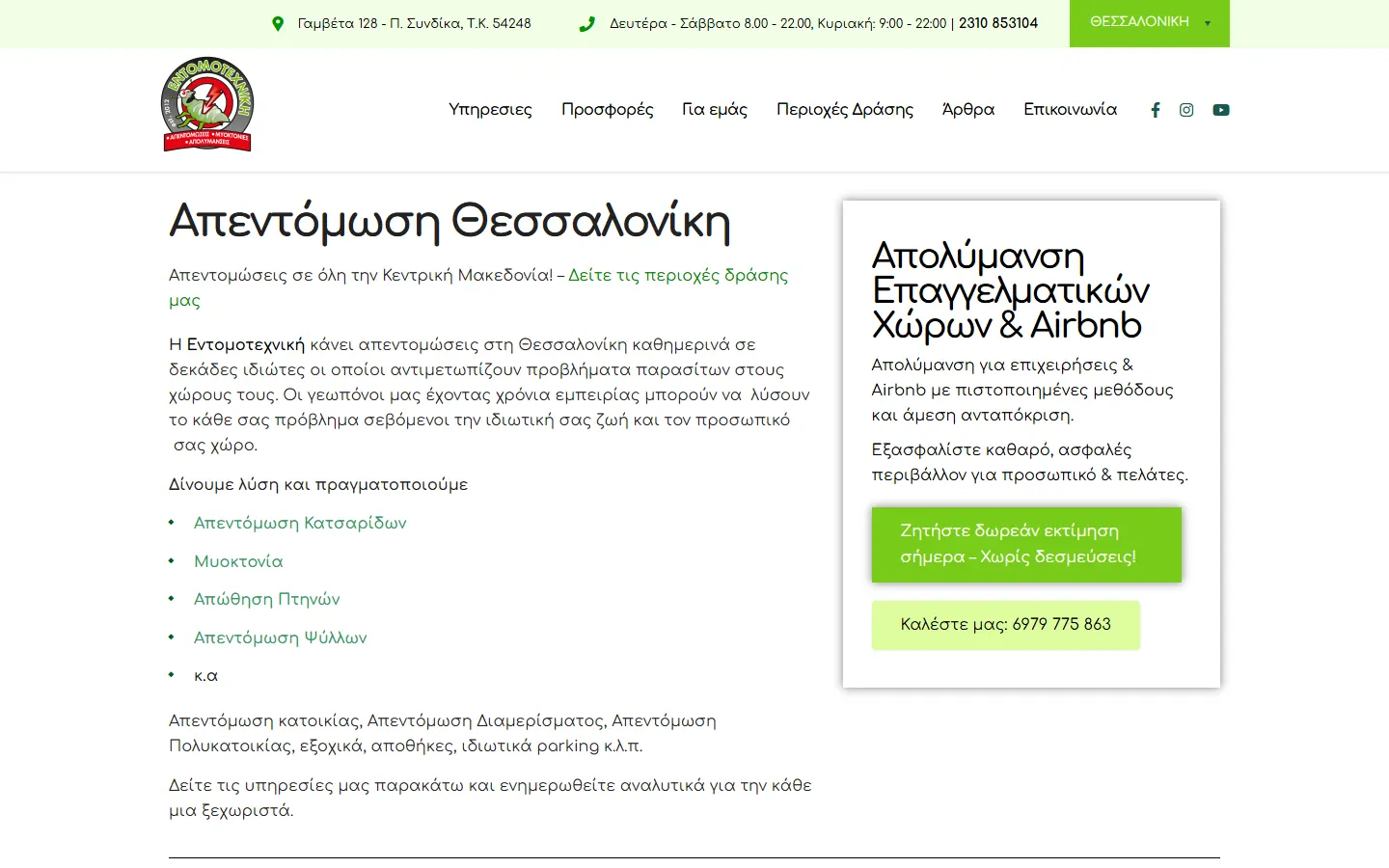Click the heading Απεντόμωση Θεσσαλονίκη

pyautogui.click(x=449, y=222)
